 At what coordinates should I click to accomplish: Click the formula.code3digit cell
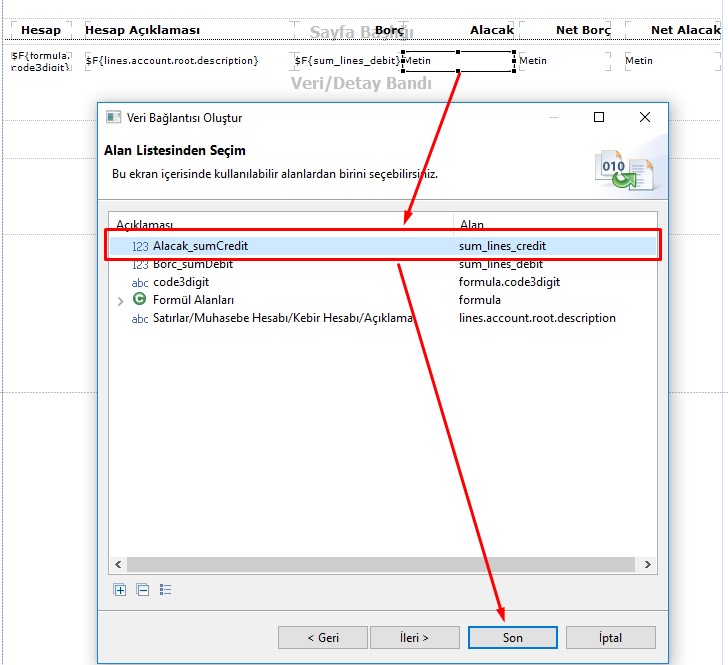(509, 282)
